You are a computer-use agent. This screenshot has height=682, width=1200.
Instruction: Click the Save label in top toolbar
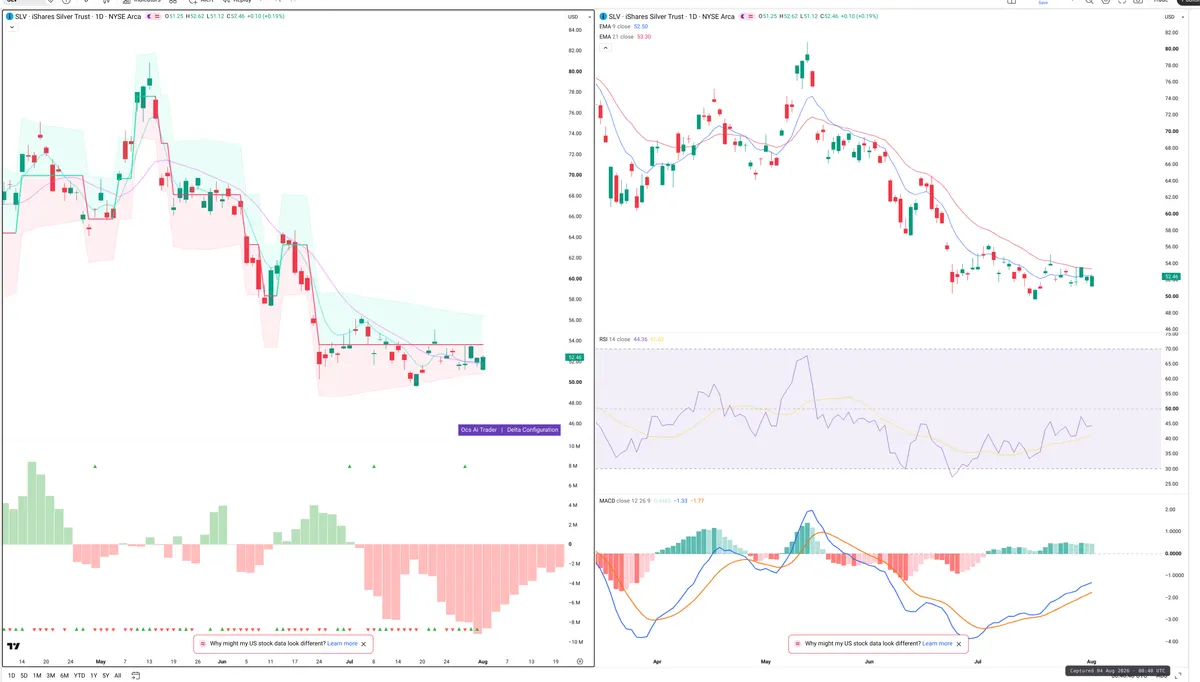coord(1043,3)
